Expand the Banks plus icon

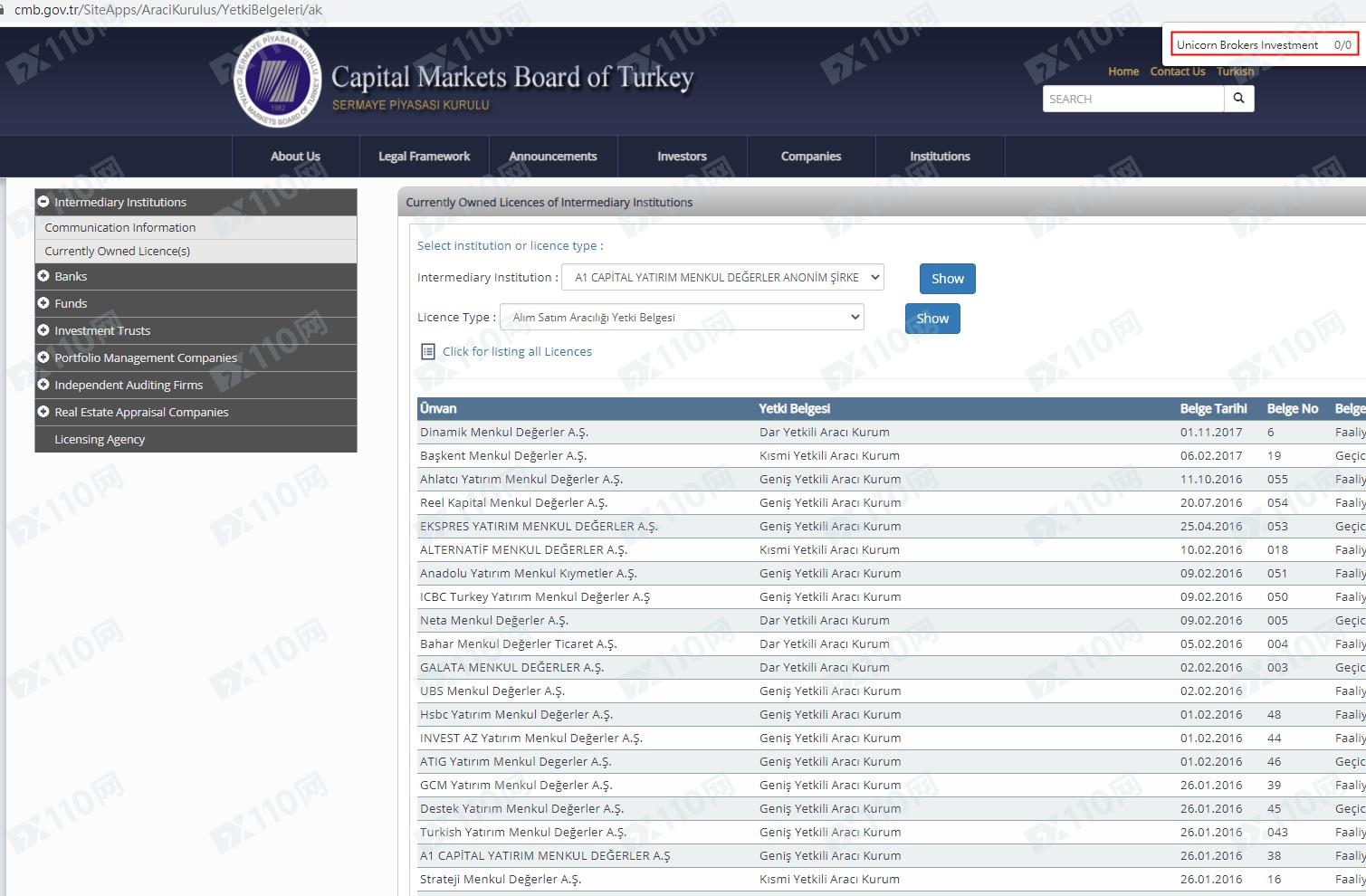(x=43, y=276)
